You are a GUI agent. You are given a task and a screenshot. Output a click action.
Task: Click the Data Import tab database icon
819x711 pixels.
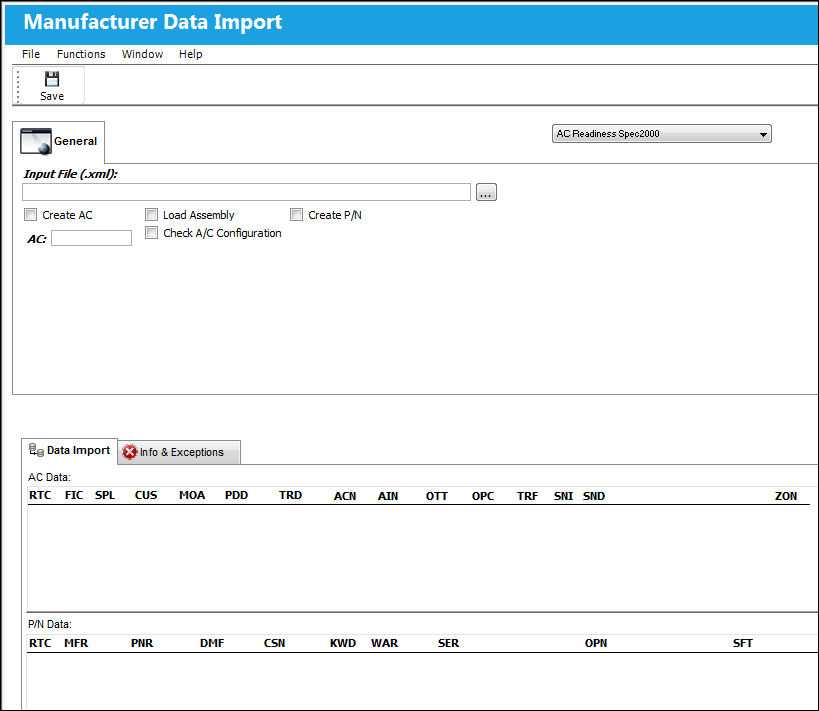[x=36, y=450]
